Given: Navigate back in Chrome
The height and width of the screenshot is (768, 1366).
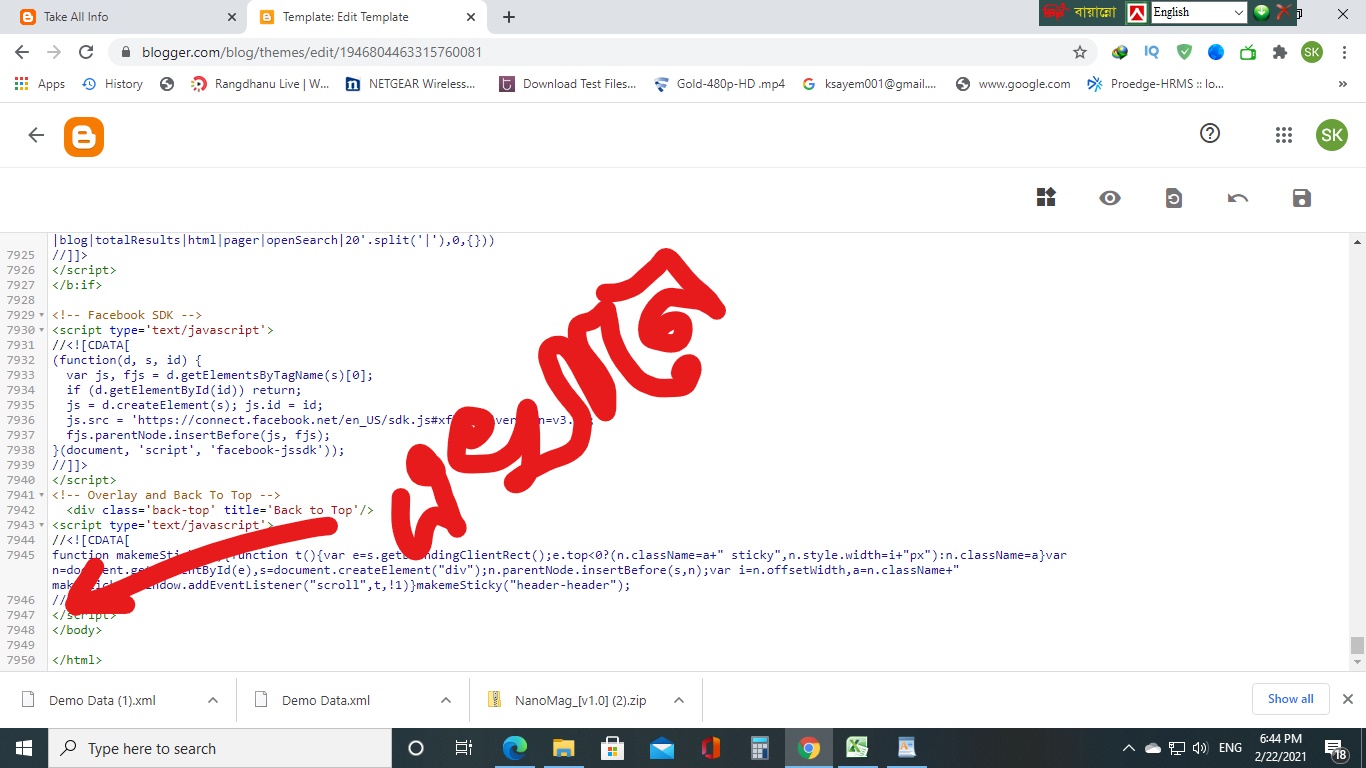Looking at the screenshot, I should coord(22,52).
